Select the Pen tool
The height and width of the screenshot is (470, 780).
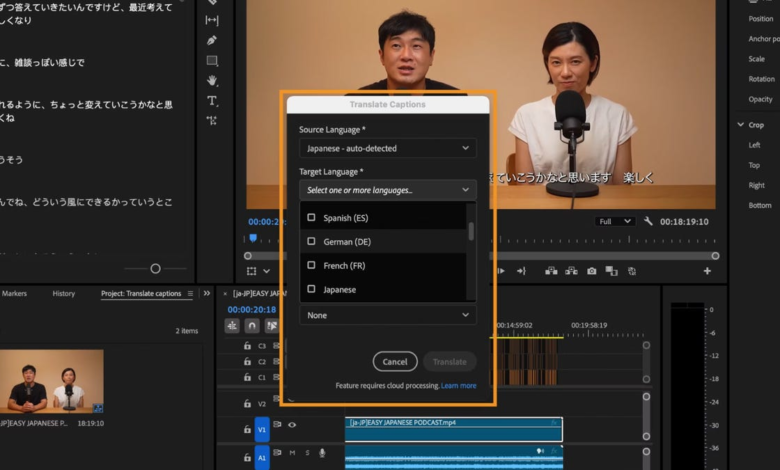pos(212,40)
